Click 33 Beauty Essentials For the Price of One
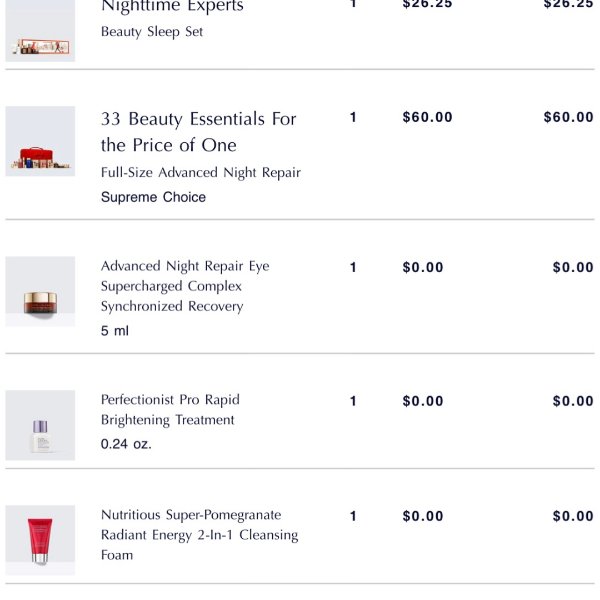Viewport: 600px width, 600px height. pos(199,132)
